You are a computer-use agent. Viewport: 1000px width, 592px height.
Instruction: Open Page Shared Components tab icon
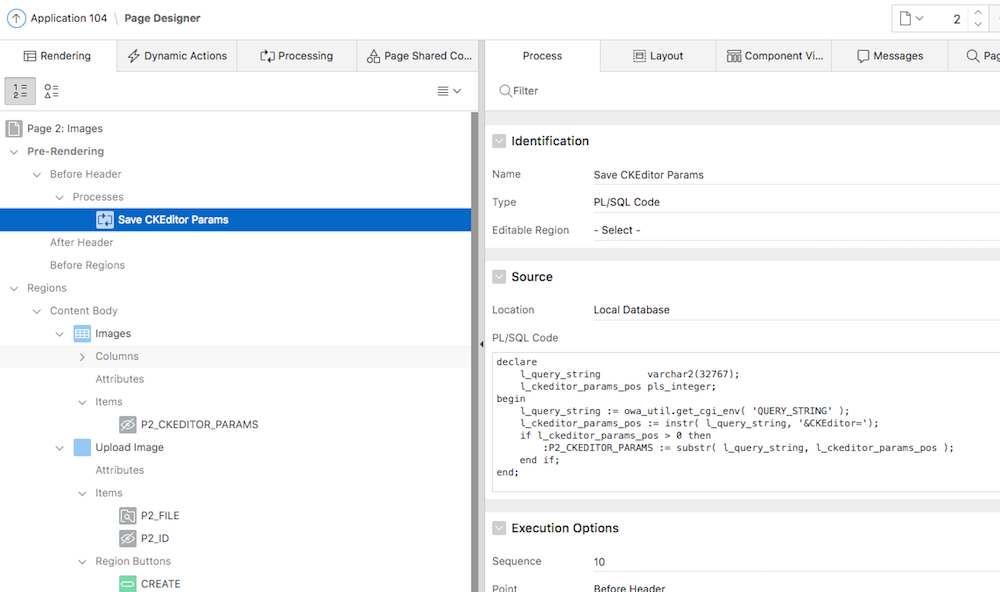tap(374, 56)
